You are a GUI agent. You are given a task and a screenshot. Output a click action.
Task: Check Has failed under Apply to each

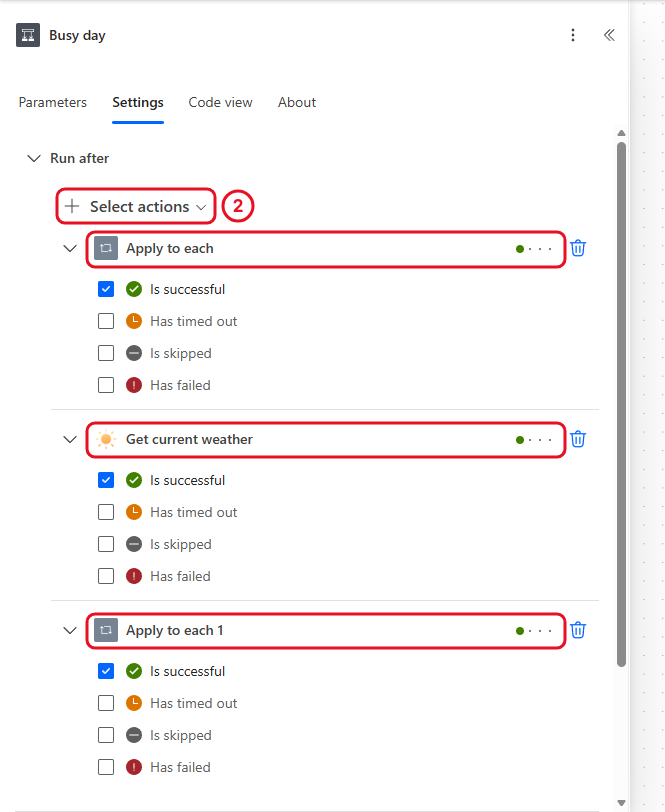click(x=106, y=385)
